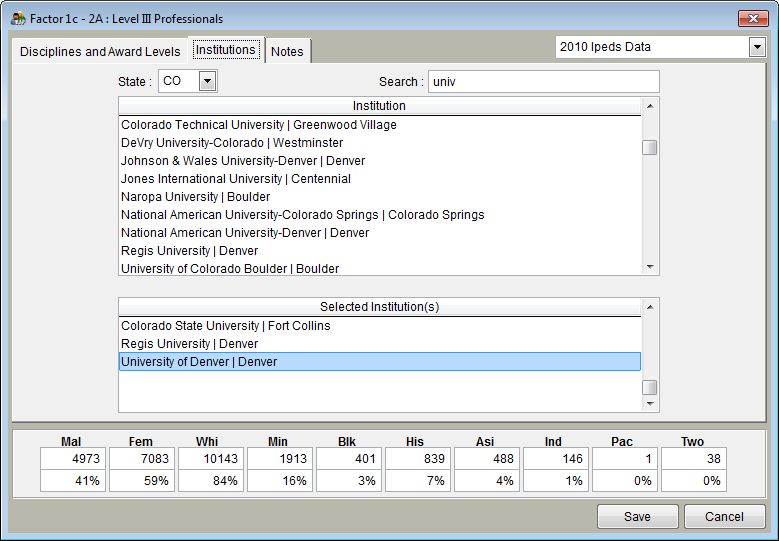Select DeVry University-Colorado | Westminster
779x541 pixels.
click(380, 143)
